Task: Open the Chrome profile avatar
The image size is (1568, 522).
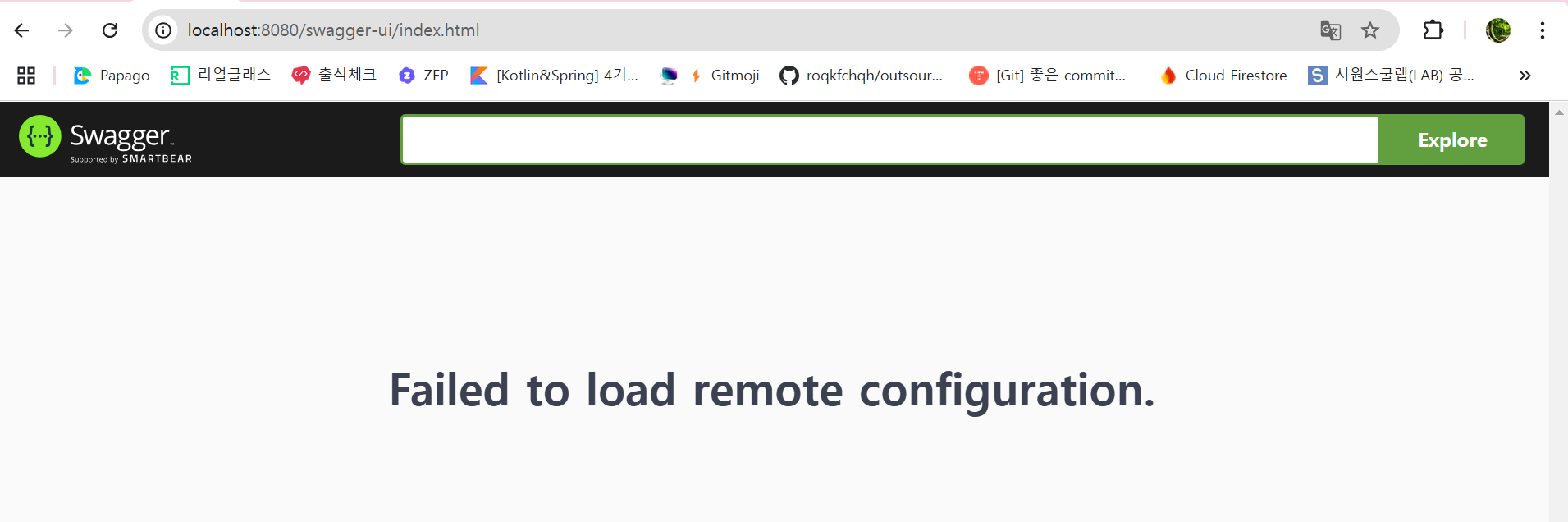Action: coord(1498,30)
